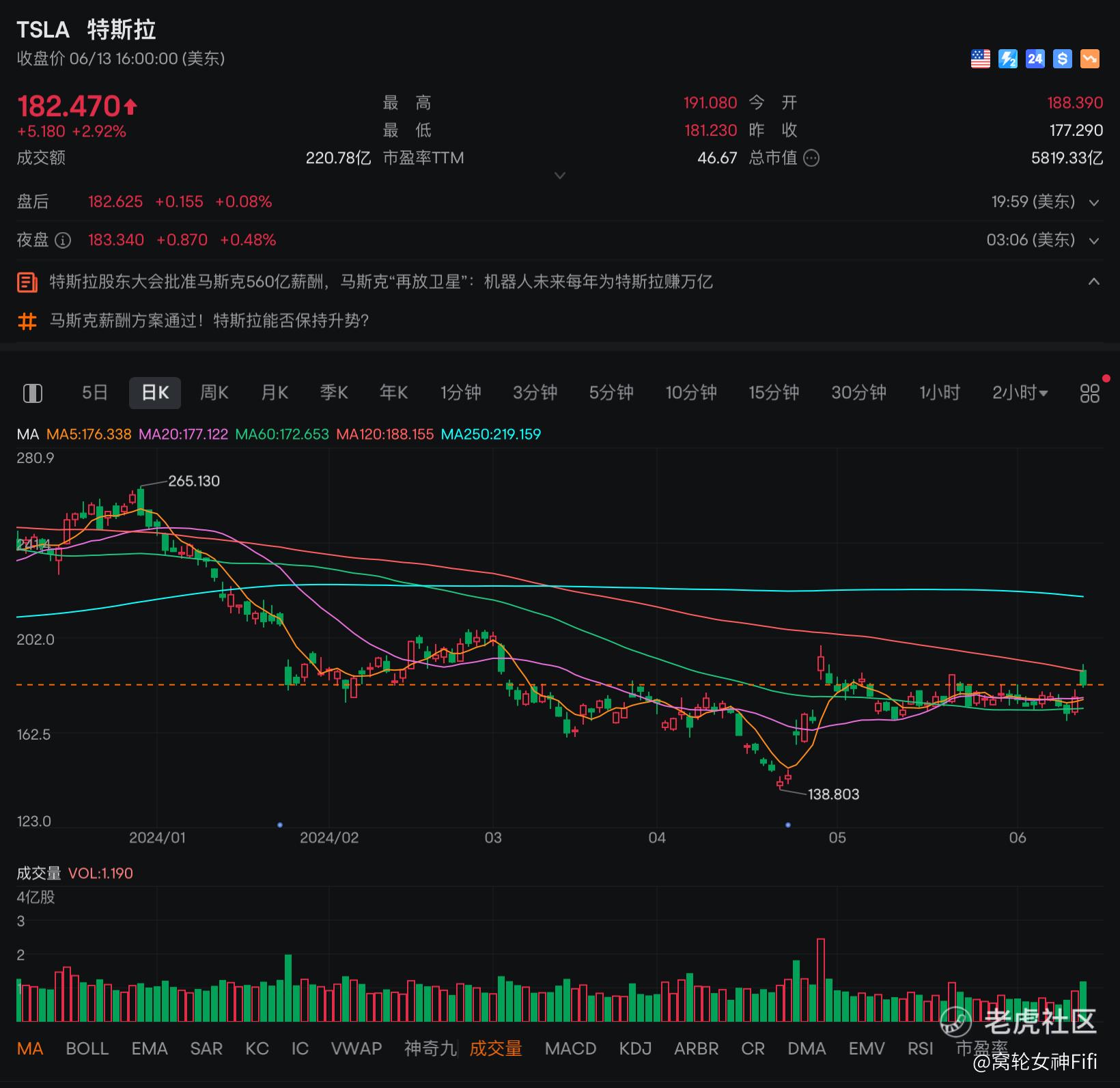Open the hashtag topic icon

27,321
